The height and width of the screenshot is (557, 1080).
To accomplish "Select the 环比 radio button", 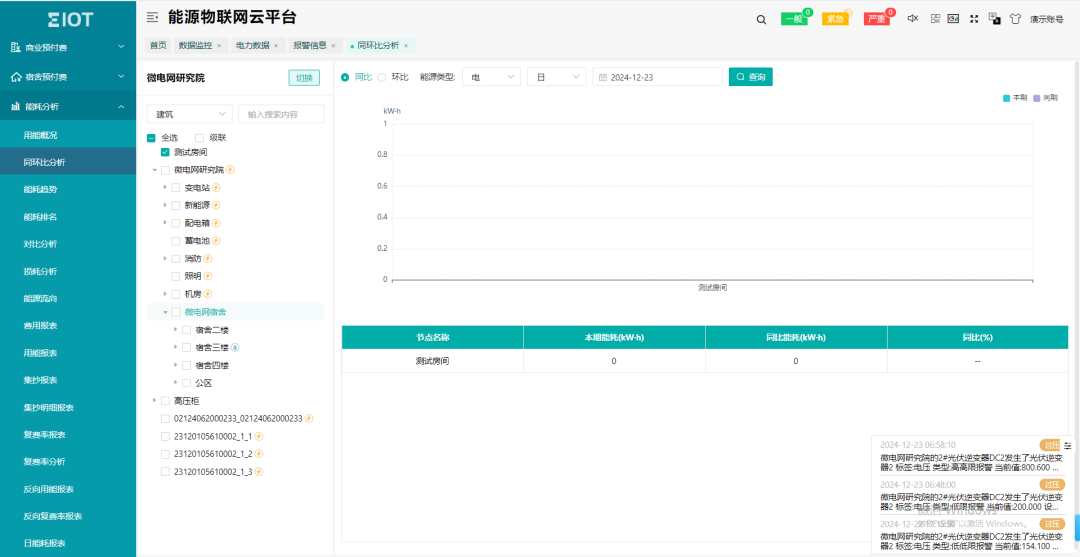I will (x=382, y=77).
